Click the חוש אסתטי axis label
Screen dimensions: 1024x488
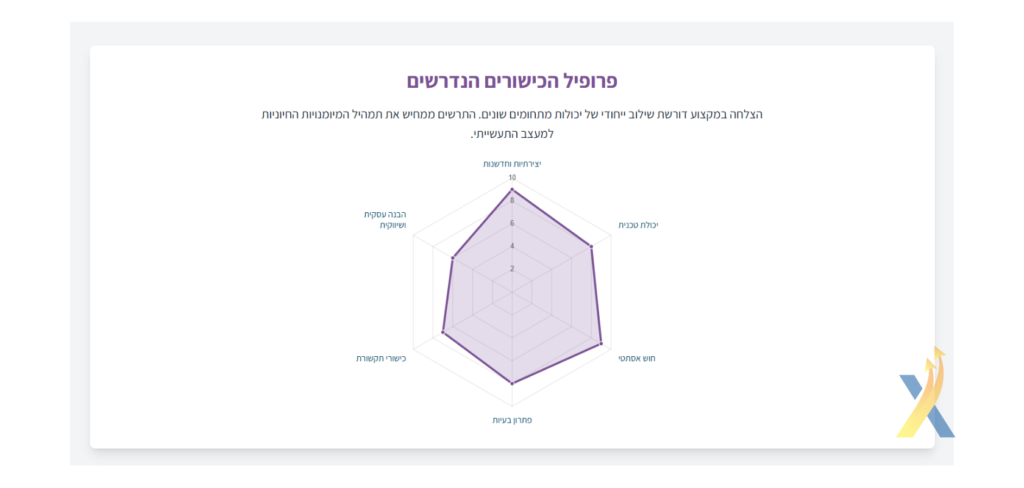[x=637, y=358]
